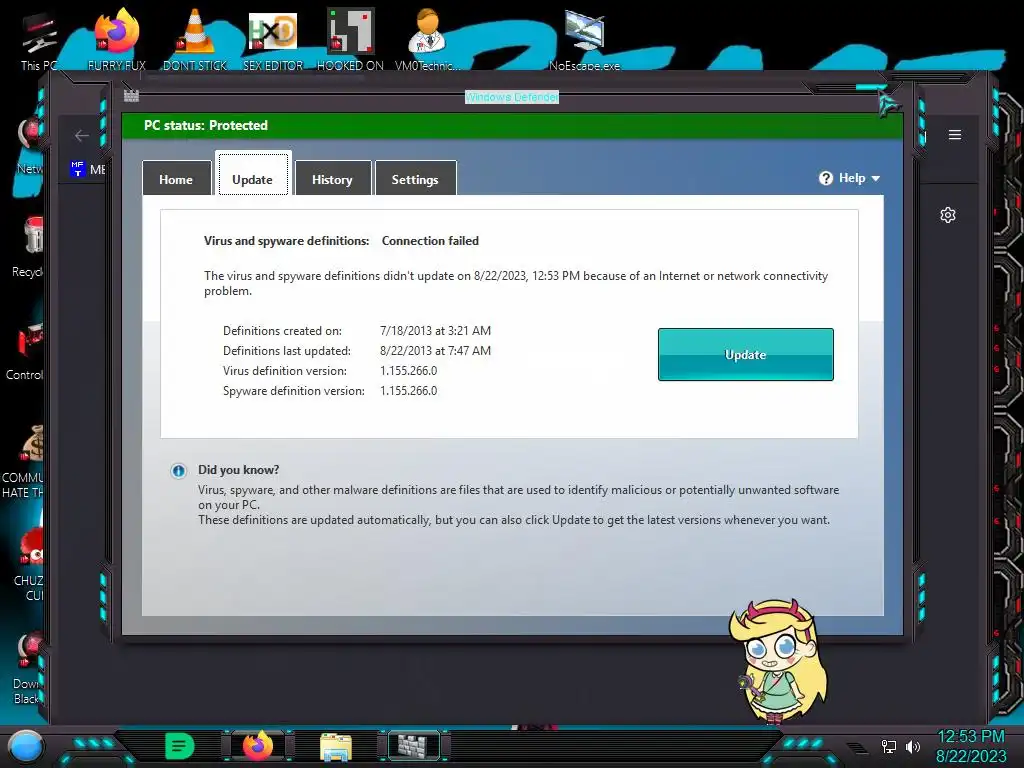Click the volume speaker tray icon

coord(913,746)
